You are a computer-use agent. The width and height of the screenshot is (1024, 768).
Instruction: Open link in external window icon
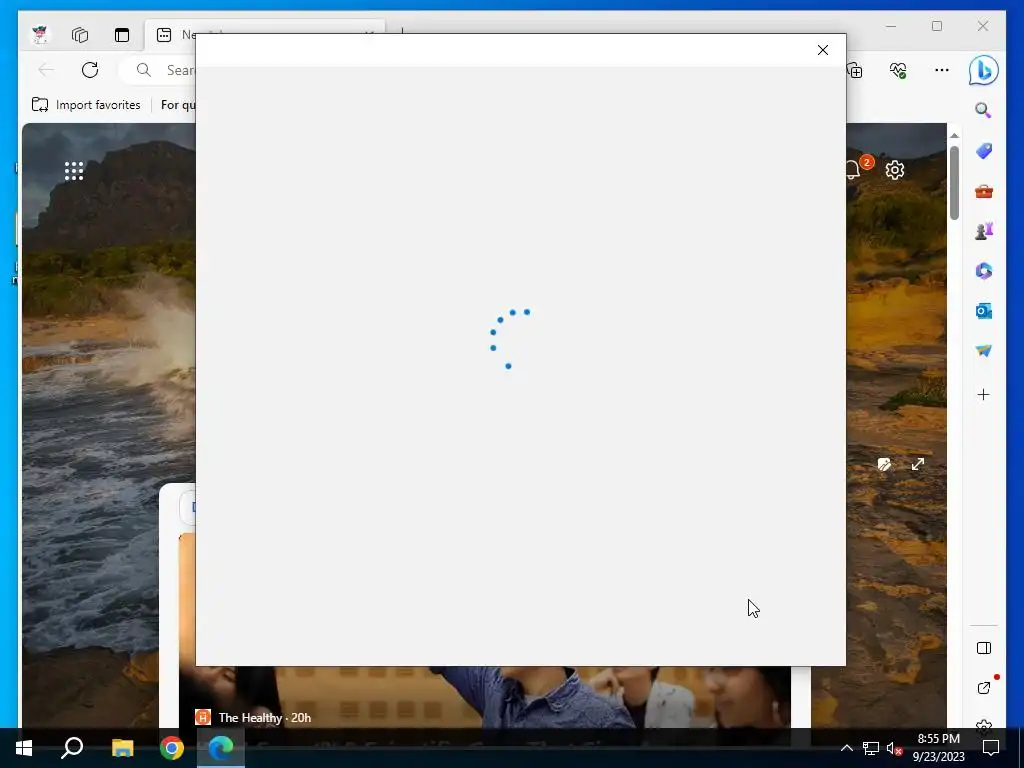tap(984, 688)
